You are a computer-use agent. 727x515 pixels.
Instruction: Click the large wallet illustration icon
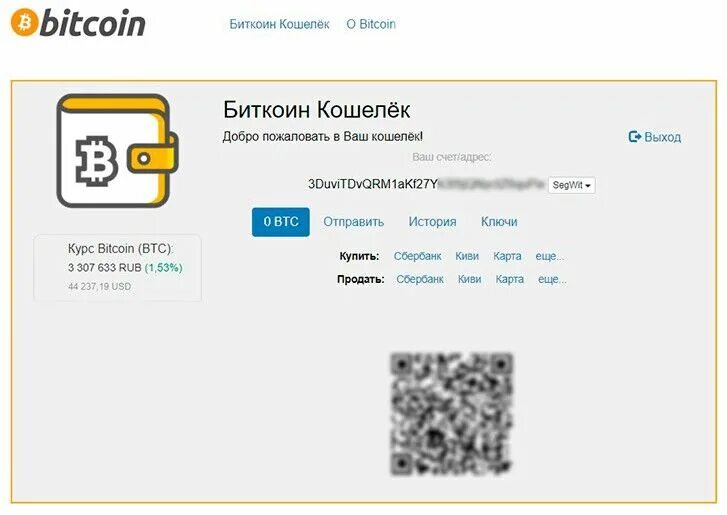(x=117, y=151)
